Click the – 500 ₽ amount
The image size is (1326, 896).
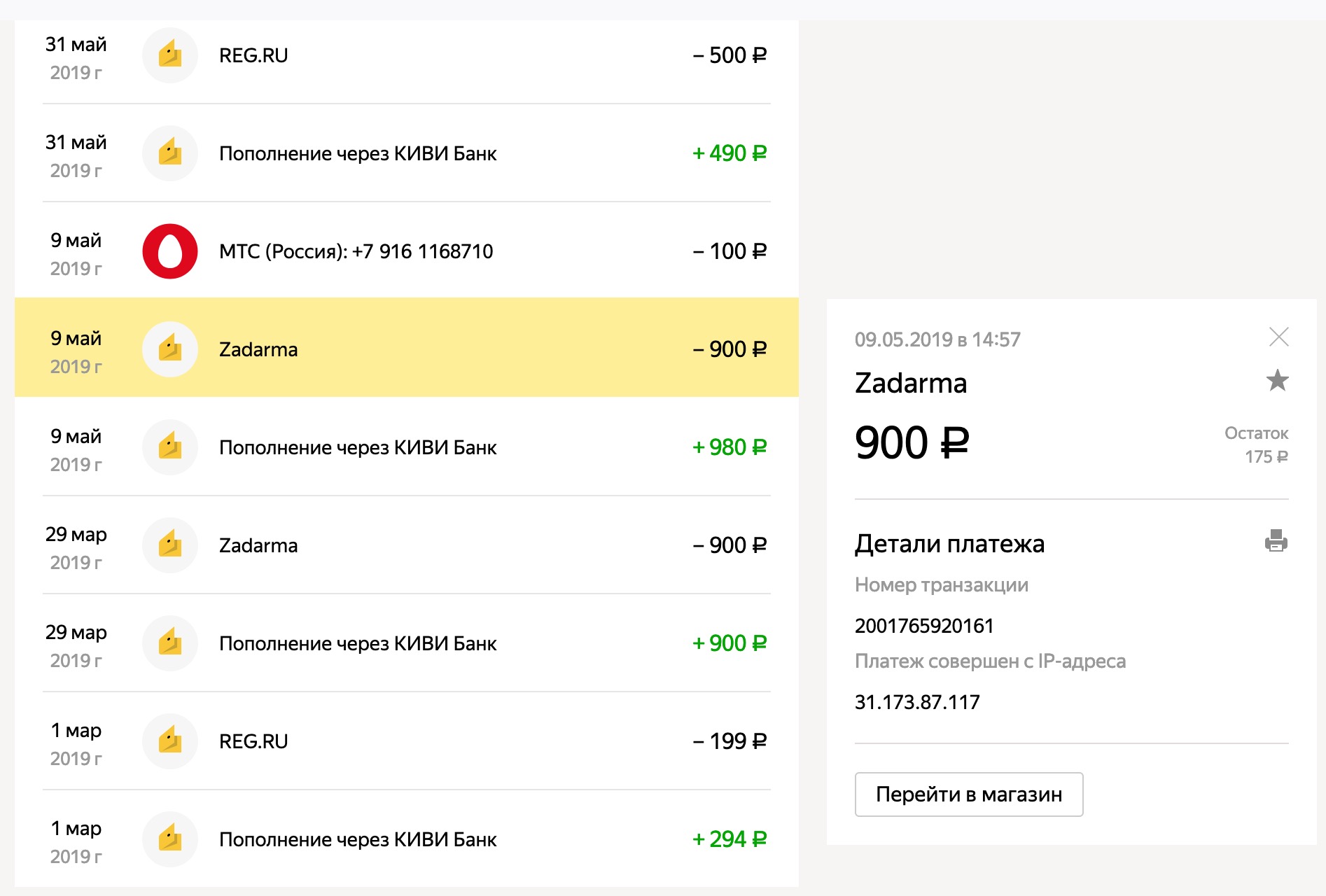tap(730, 55)
